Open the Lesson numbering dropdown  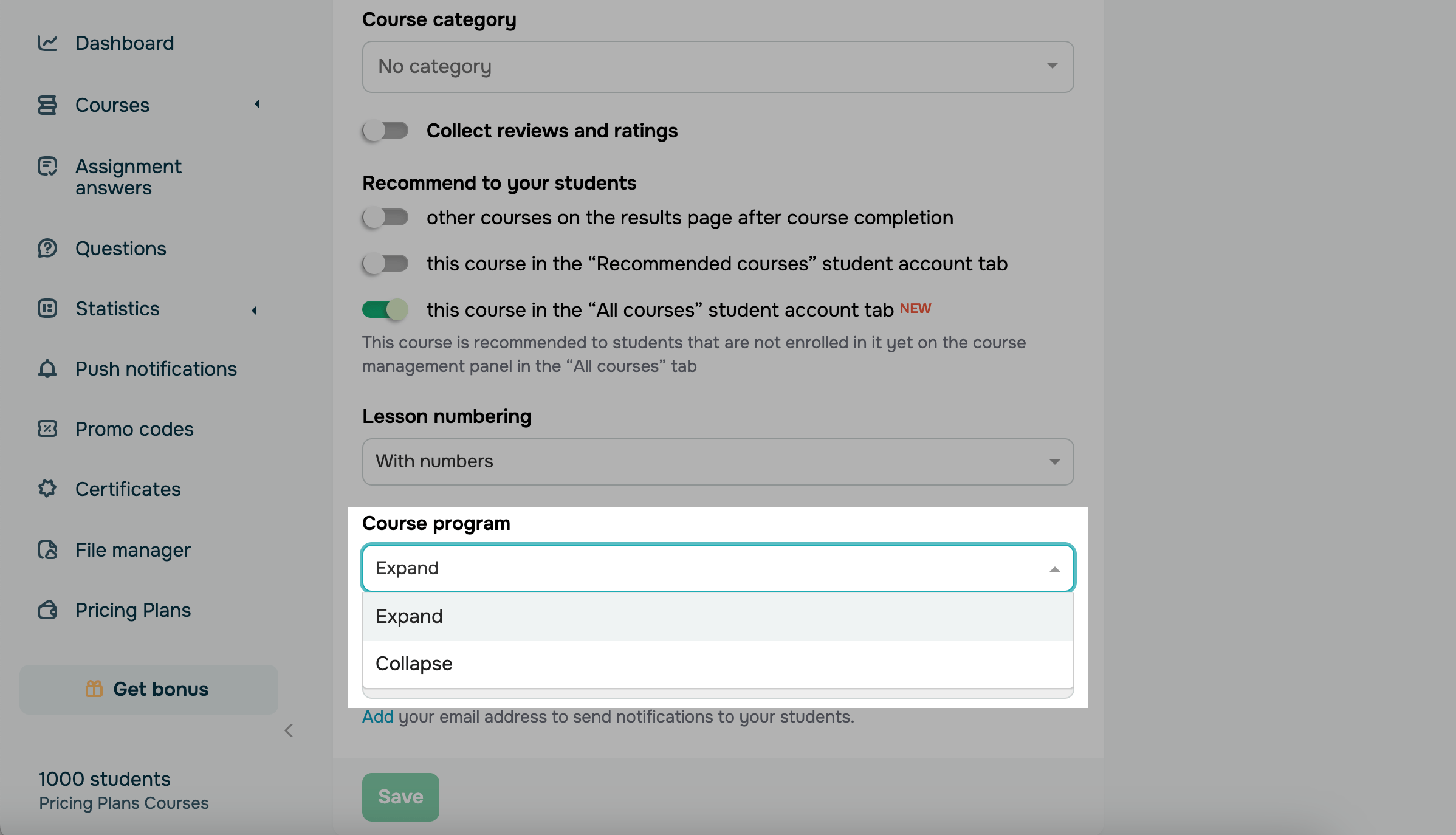(x=718, y=462)
